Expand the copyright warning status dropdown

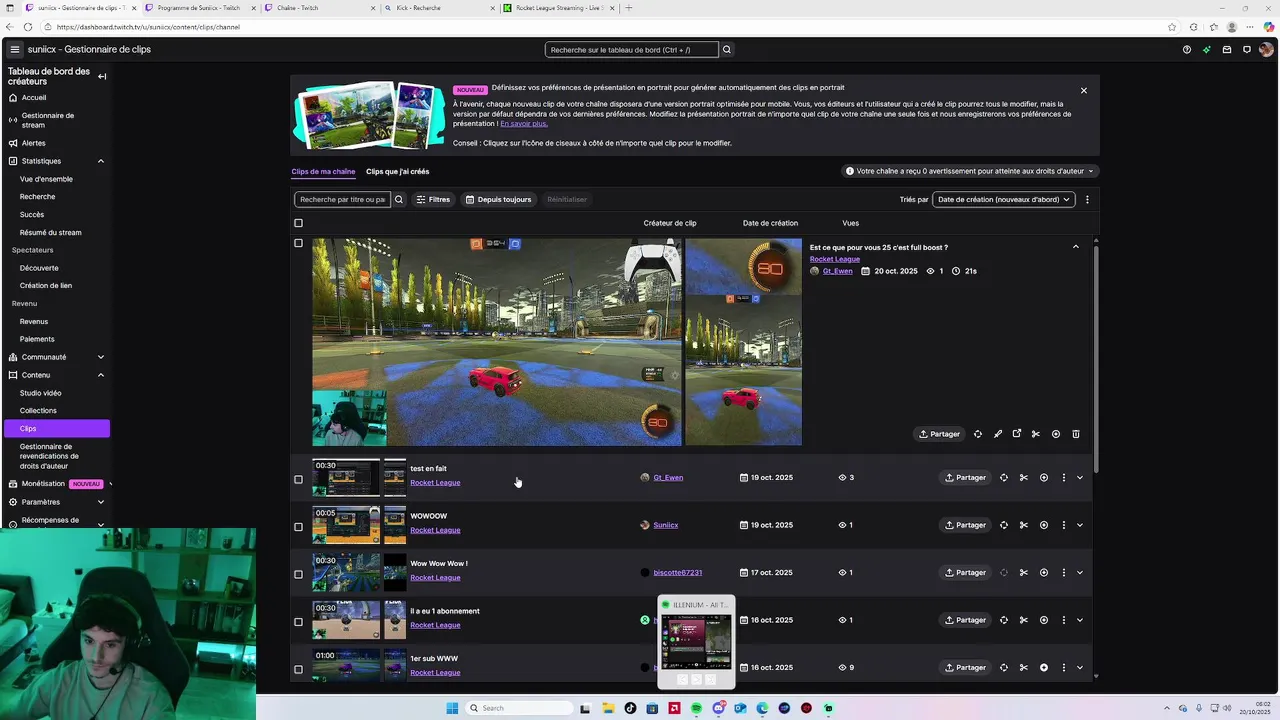click(969, 171)
